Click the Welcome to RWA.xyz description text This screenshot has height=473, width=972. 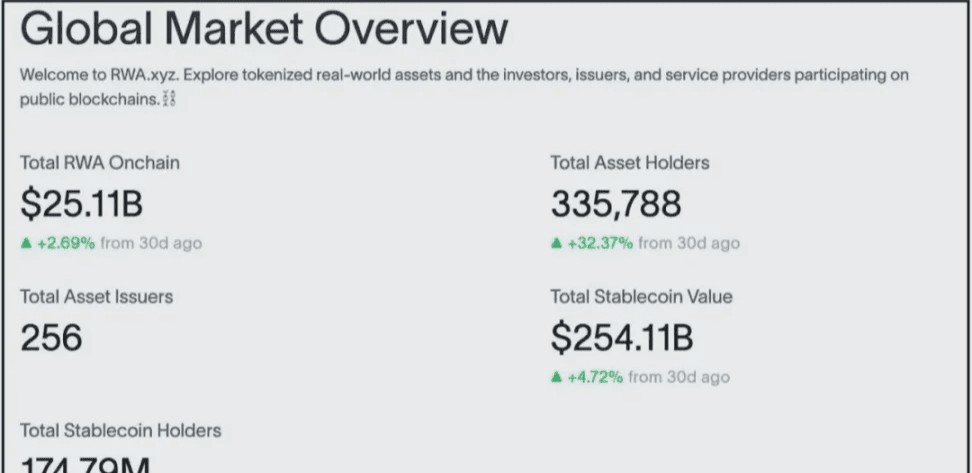[464, 87]
